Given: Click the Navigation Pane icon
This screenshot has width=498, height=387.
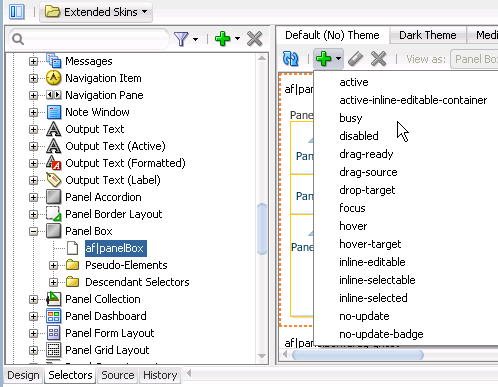Looking at the screenshot, I should click(53, 95).
